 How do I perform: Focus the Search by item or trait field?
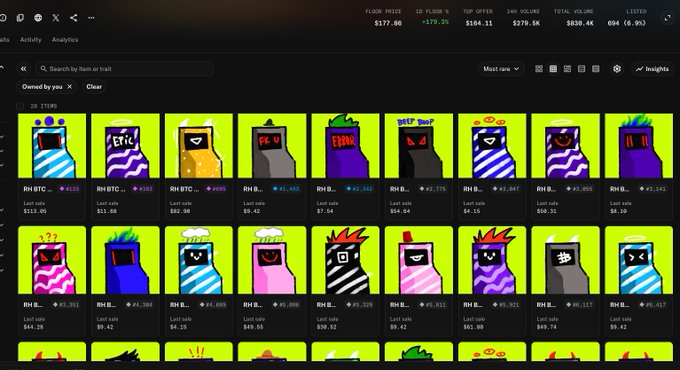124,69
